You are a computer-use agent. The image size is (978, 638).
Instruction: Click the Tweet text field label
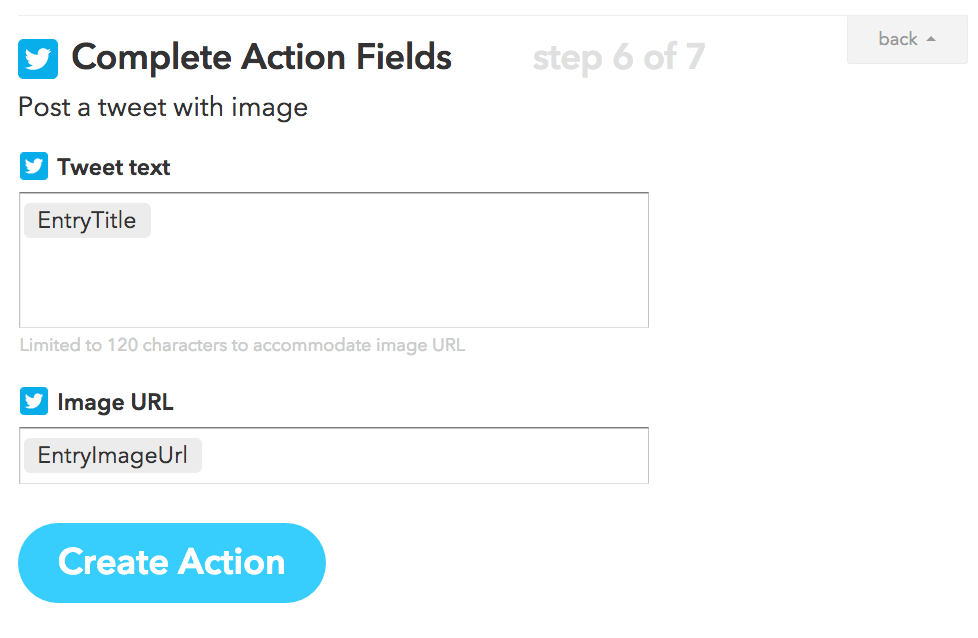pyautogui.click(x=114, y=167)
